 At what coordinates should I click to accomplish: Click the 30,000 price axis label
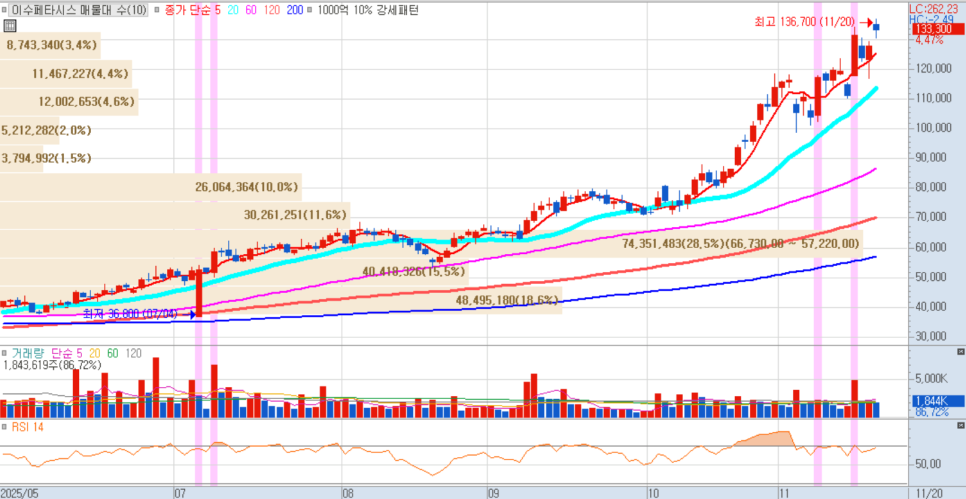point(933,336)
